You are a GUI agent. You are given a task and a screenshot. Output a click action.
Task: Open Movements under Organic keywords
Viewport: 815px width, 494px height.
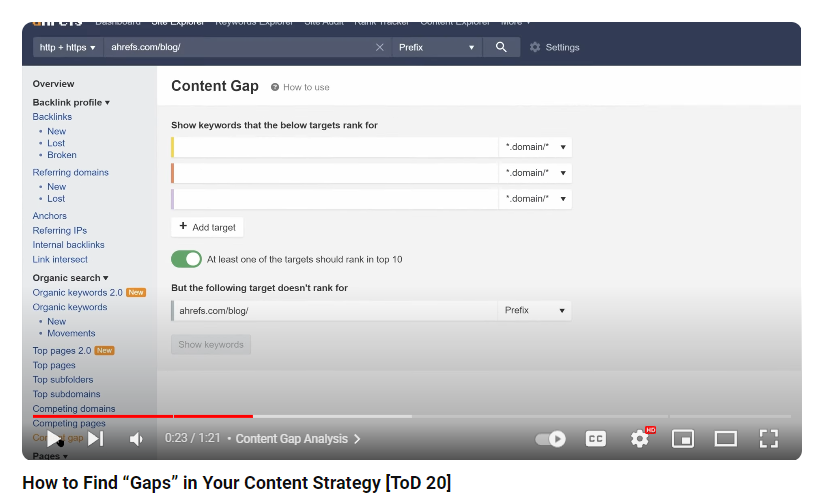pos(71,333)
